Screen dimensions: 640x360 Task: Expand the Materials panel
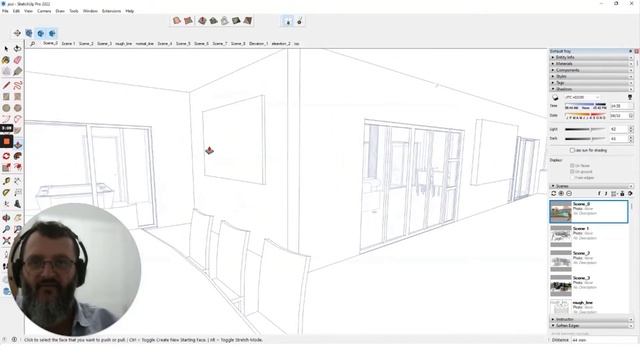pos(591,64)
